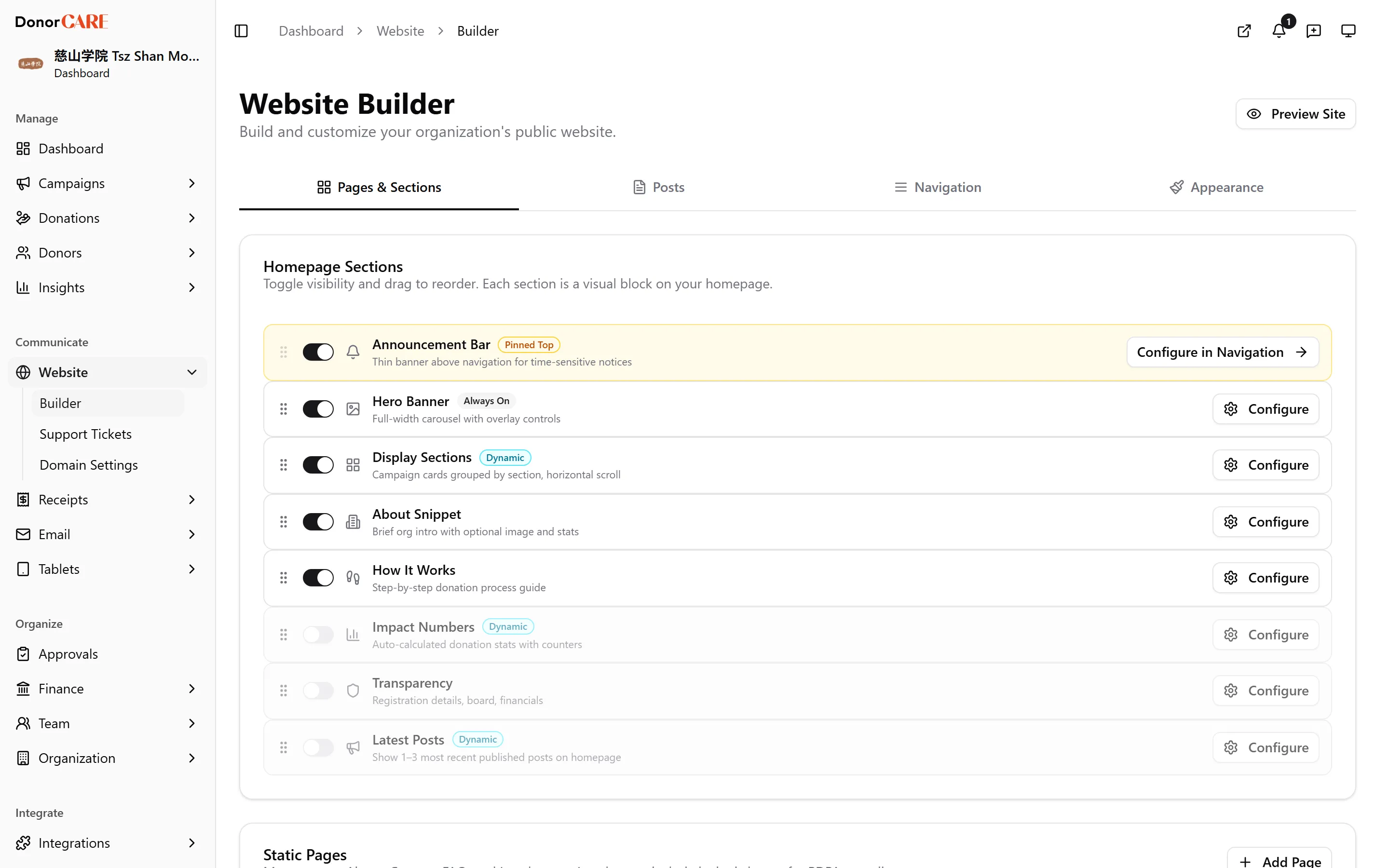Image resolution: width=1389 pixels, height=868 pixels.
Task: Open notifications bell with badge
Action: (x=1279, y=31)
